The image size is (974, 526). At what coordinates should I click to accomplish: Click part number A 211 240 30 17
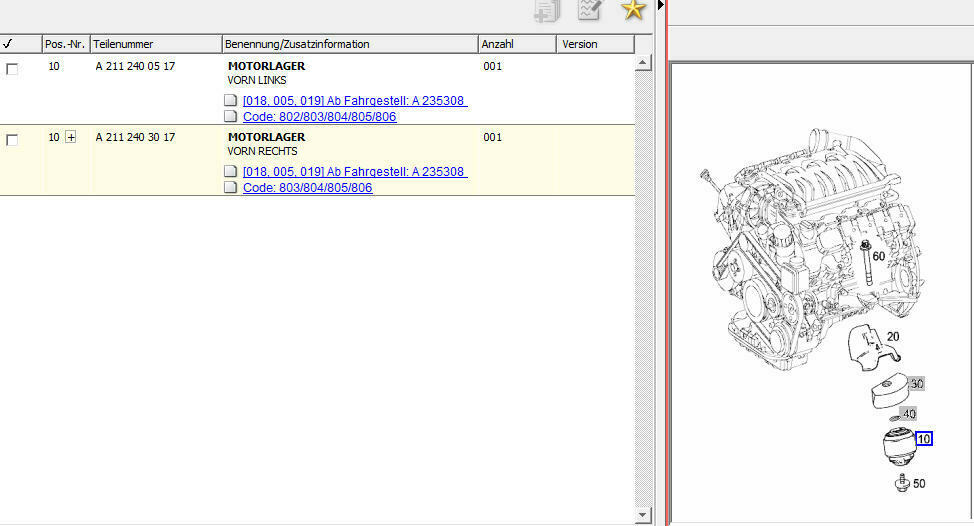point(135,137)
